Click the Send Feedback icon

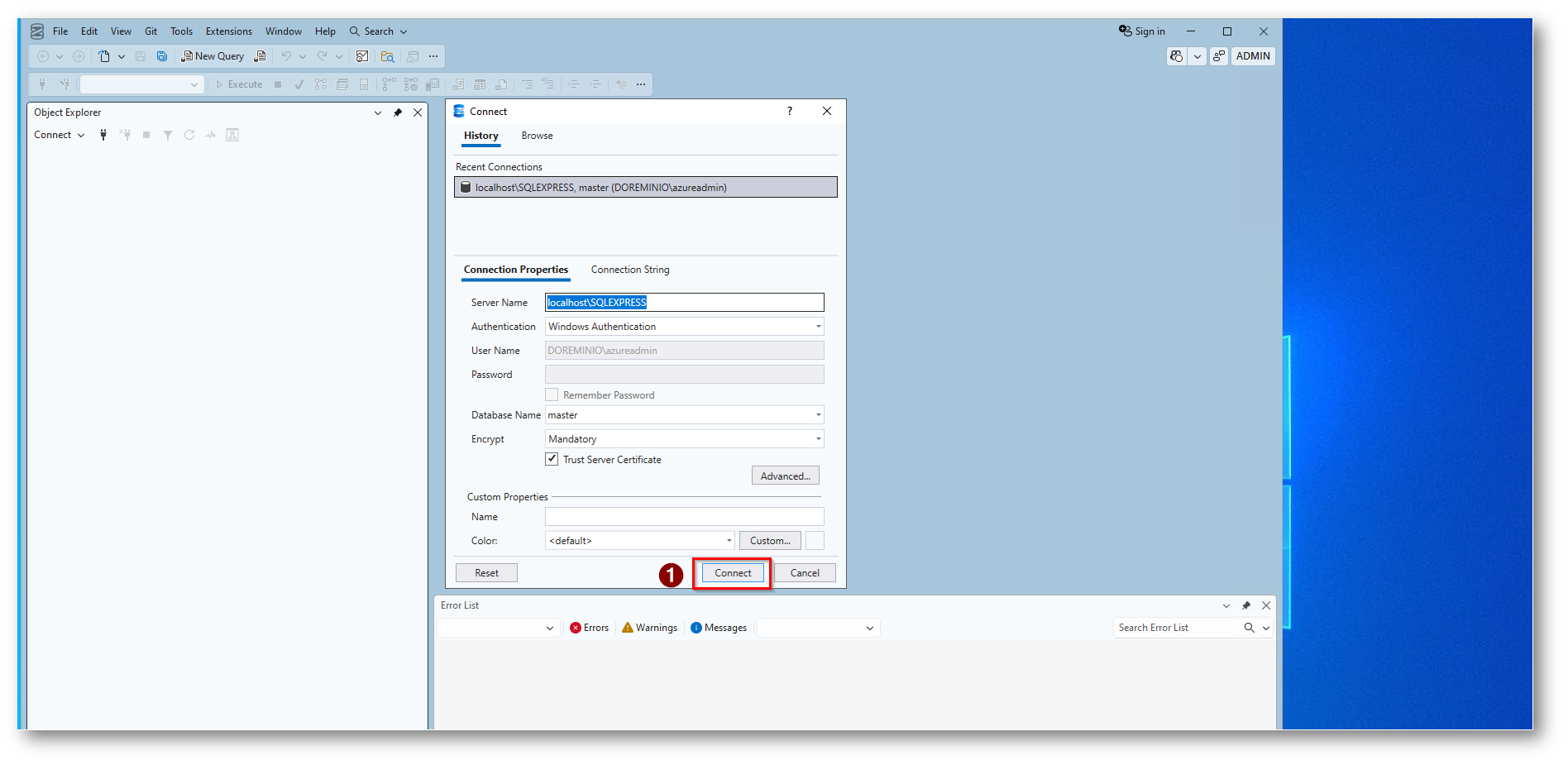pos(1218,56)
